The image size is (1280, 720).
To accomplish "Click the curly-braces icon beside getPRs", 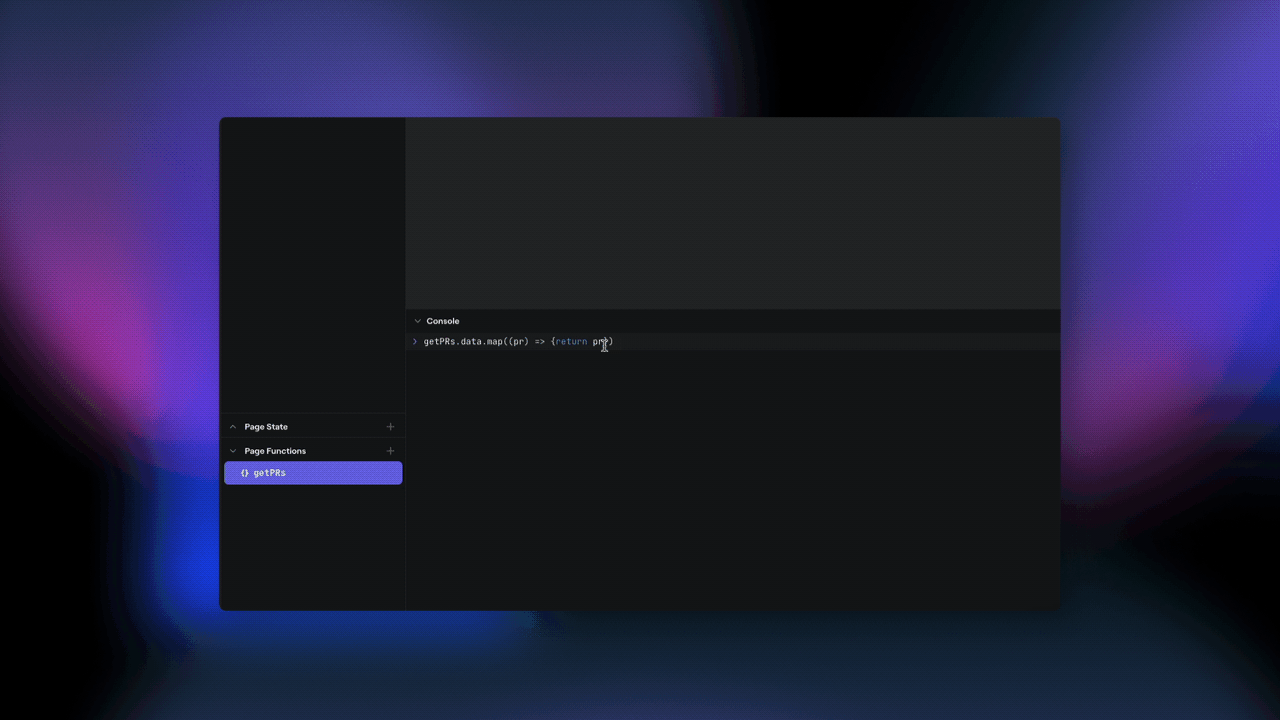I will tap(244, 472).
